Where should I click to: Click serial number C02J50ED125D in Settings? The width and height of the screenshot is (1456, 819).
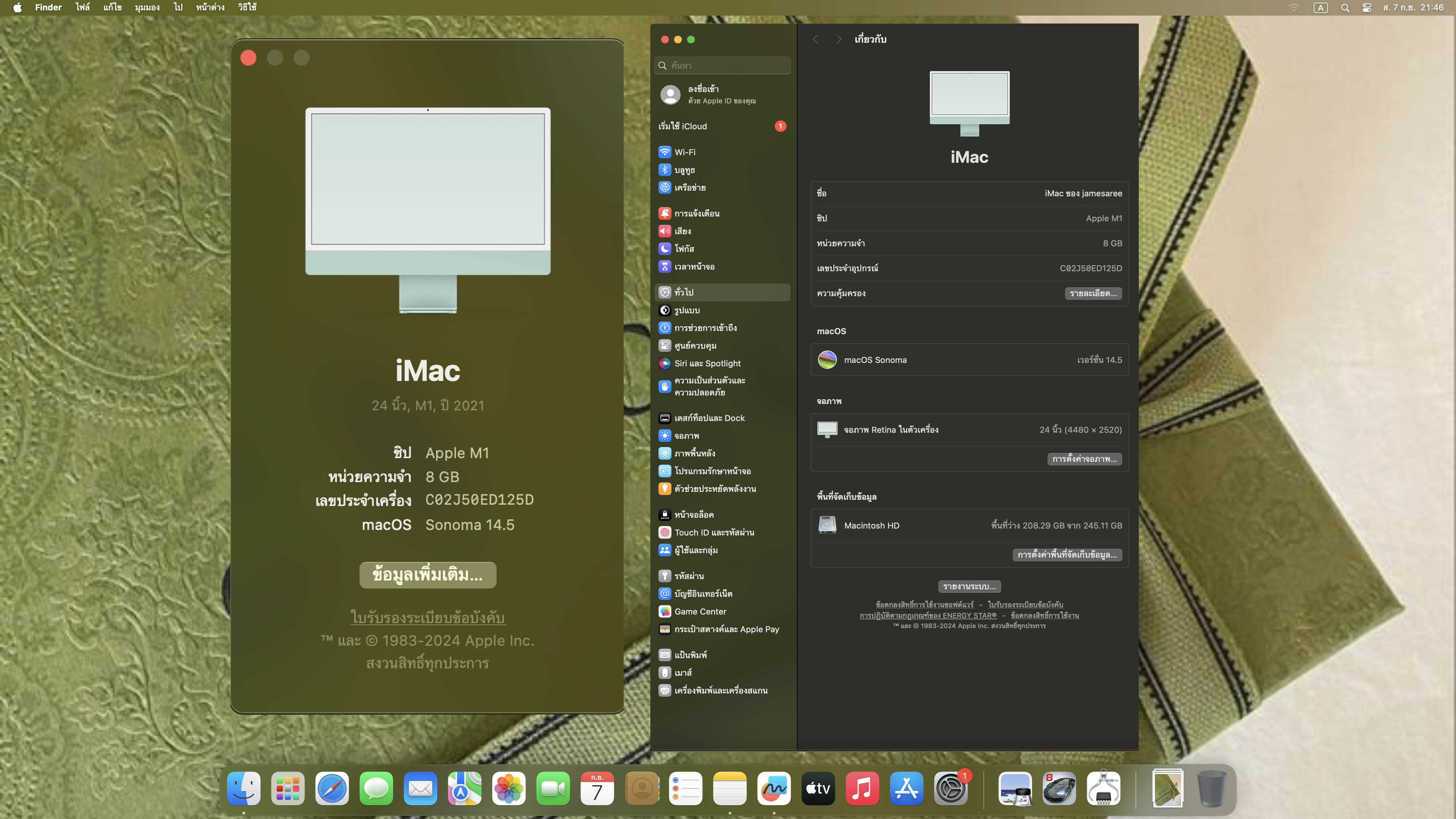(1091, 268)
